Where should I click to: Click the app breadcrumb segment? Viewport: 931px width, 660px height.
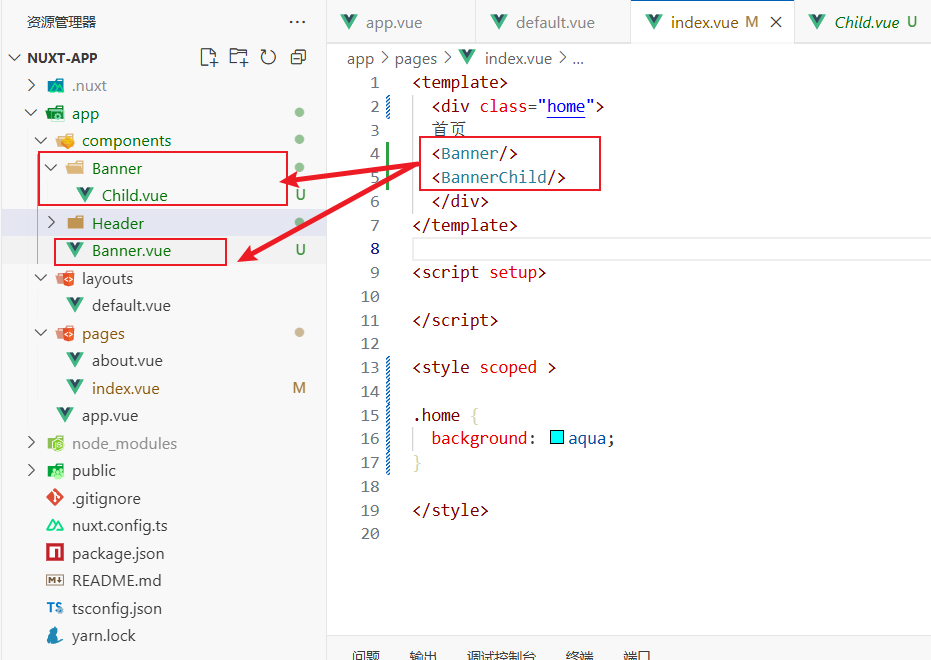(360, 59)
